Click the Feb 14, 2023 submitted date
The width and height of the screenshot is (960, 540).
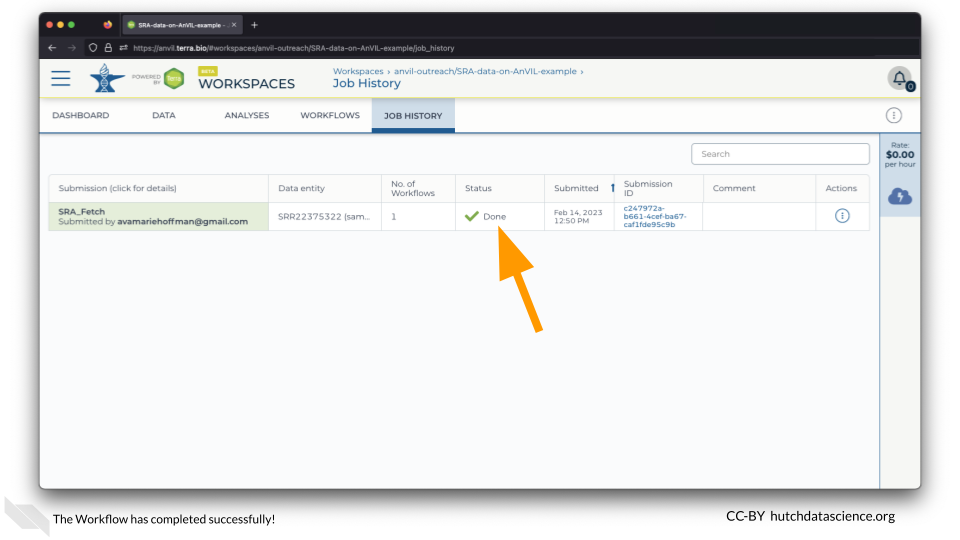[x=578, y=216]
